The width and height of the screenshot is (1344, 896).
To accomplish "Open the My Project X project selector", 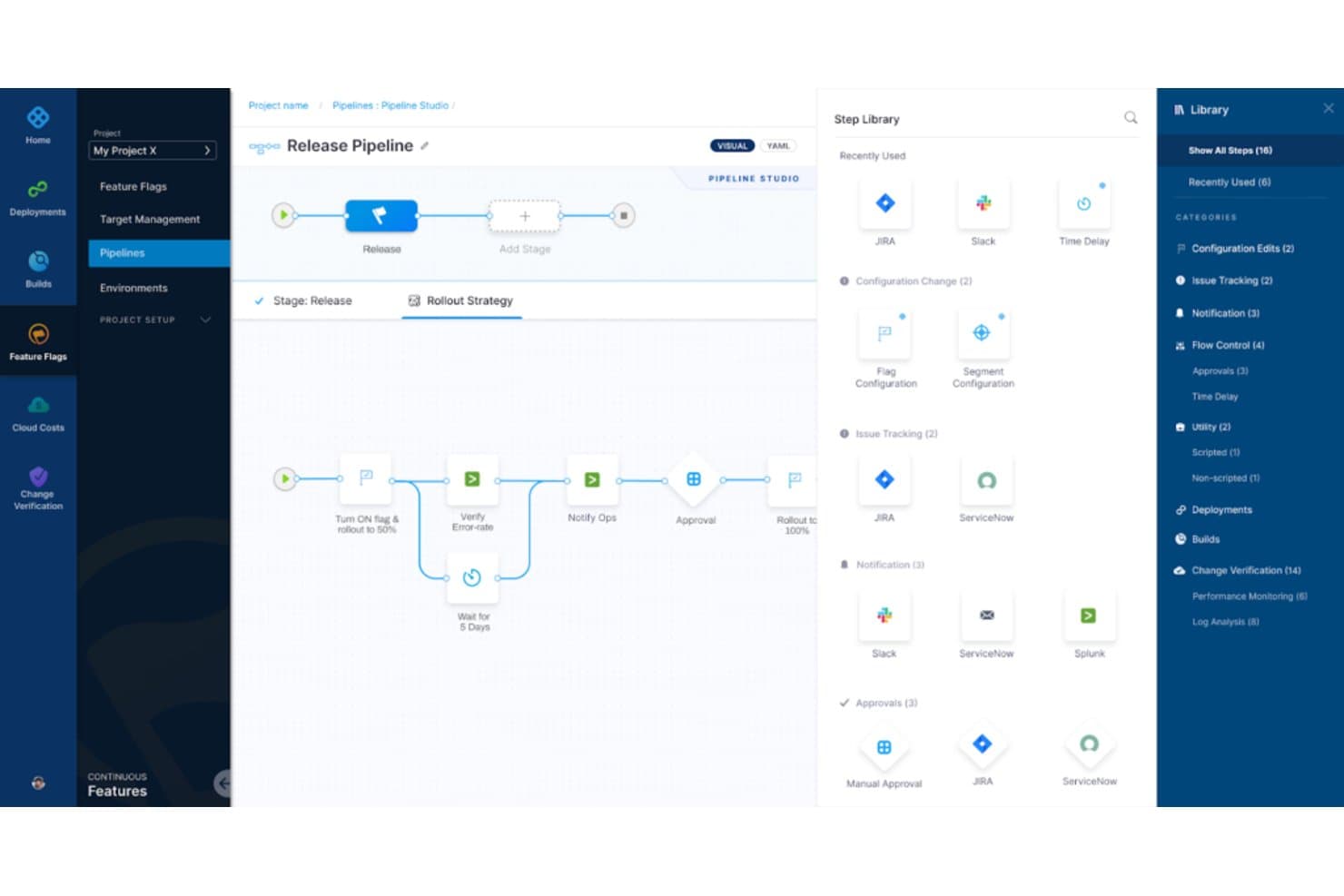I will (153, 151).
